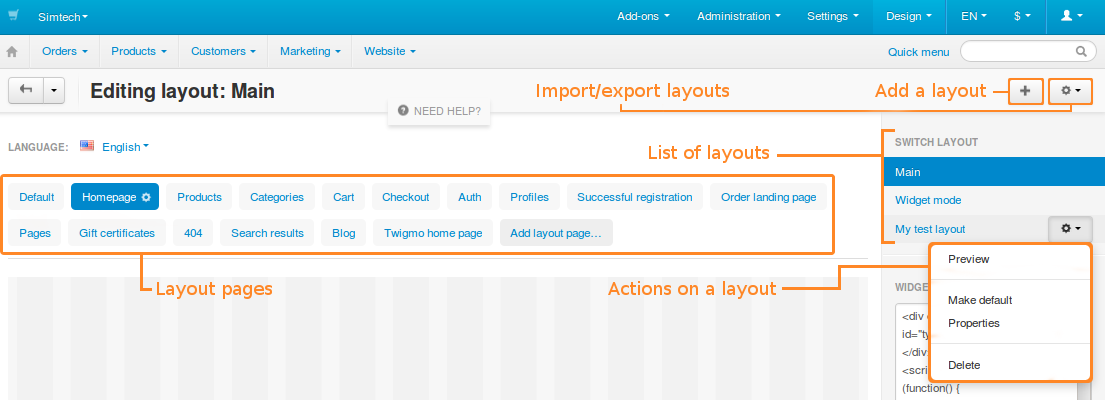The width and height of the screenshot is (1105, 400).
Task: Expand the English language dropdown
Action: [x=125, y=146]
